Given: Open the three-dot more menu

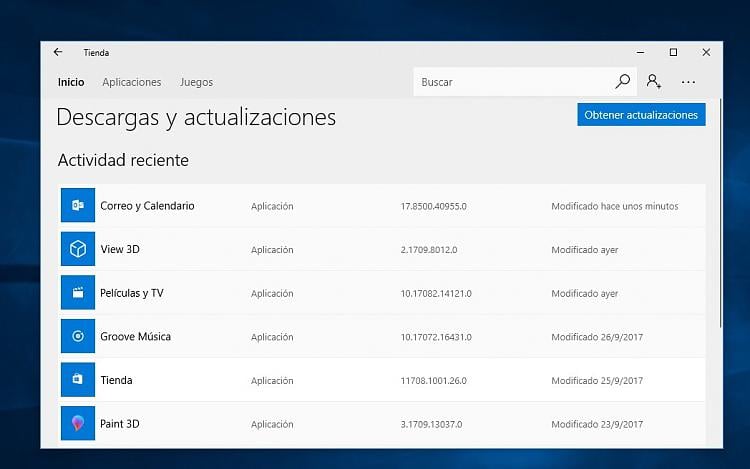Looking at the screenshot, I should tap(688, 82).
